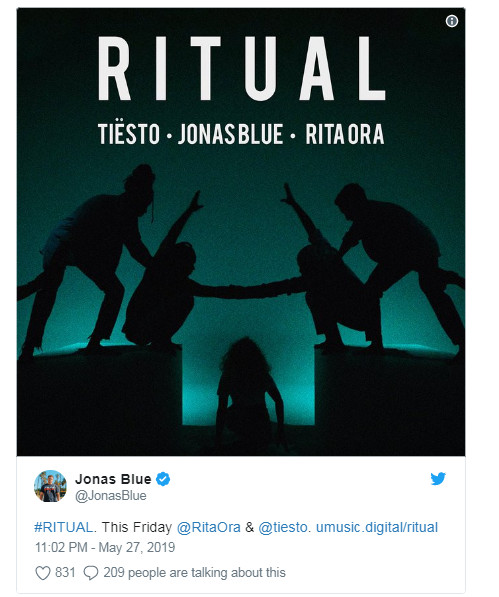The width and height of the screenshot is (499, 597).
Task: Click the 831 likes count
Action: [65, 572]
